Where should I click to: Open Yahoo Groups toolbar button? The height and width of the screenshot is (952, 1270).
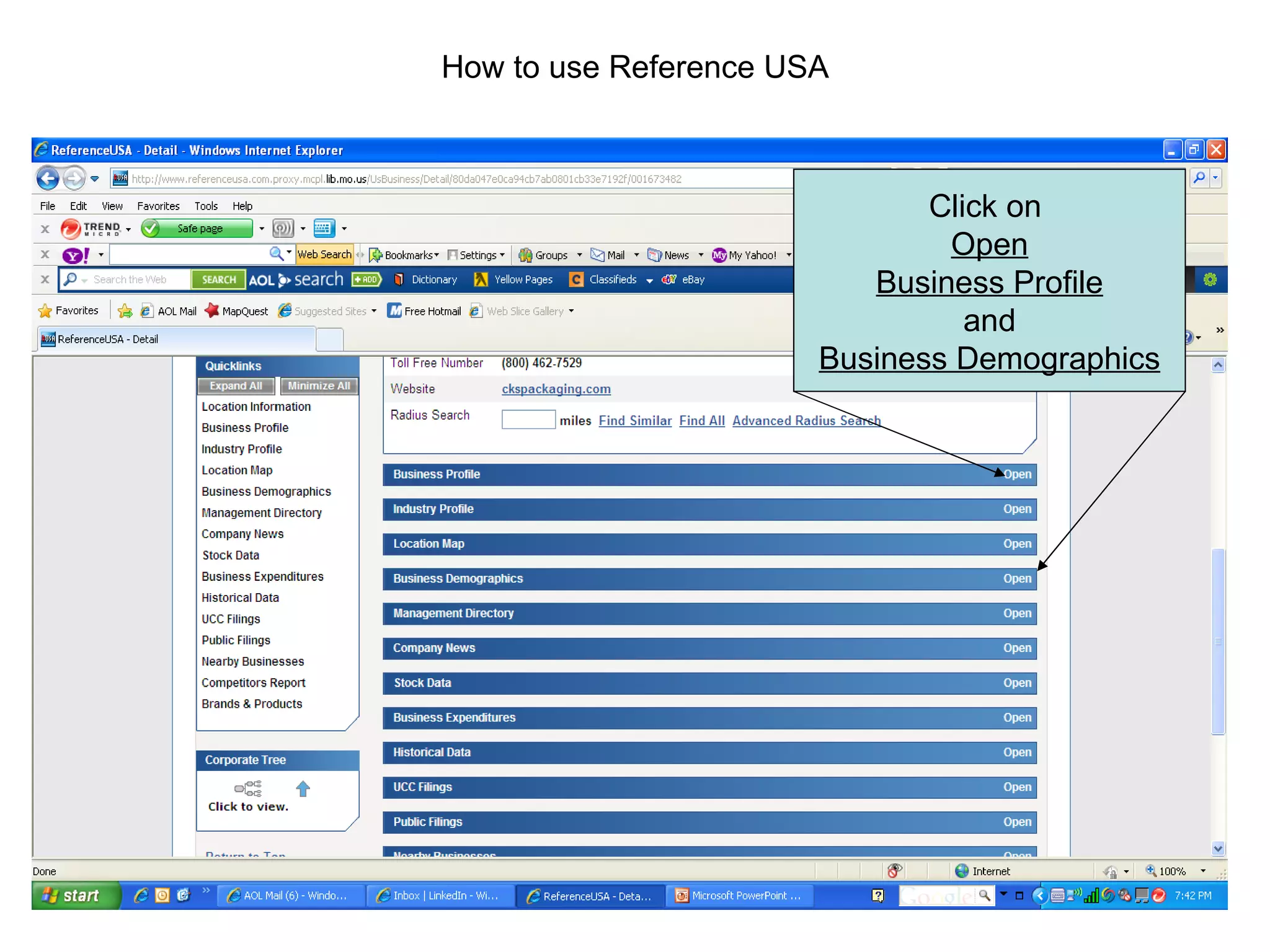544,255
